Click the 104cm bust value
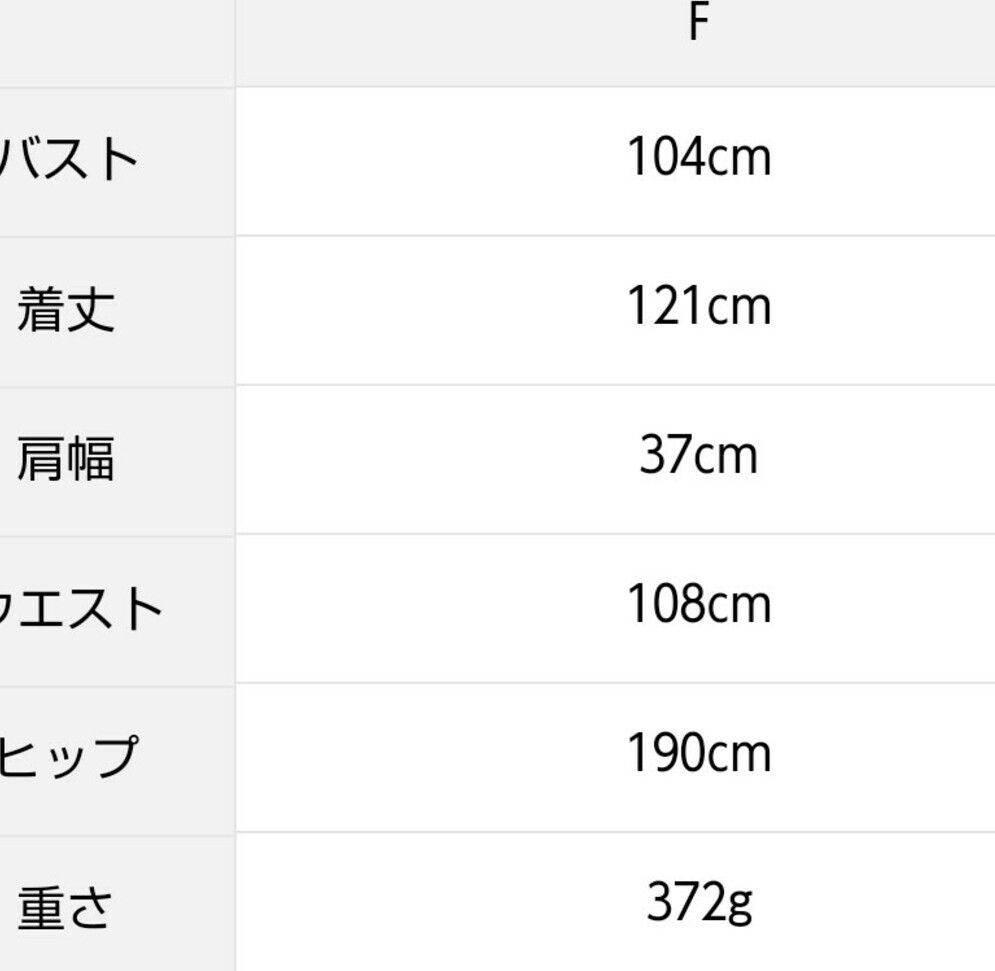The height and width of the screenshot is (971, 995). [x=698, y=158]
